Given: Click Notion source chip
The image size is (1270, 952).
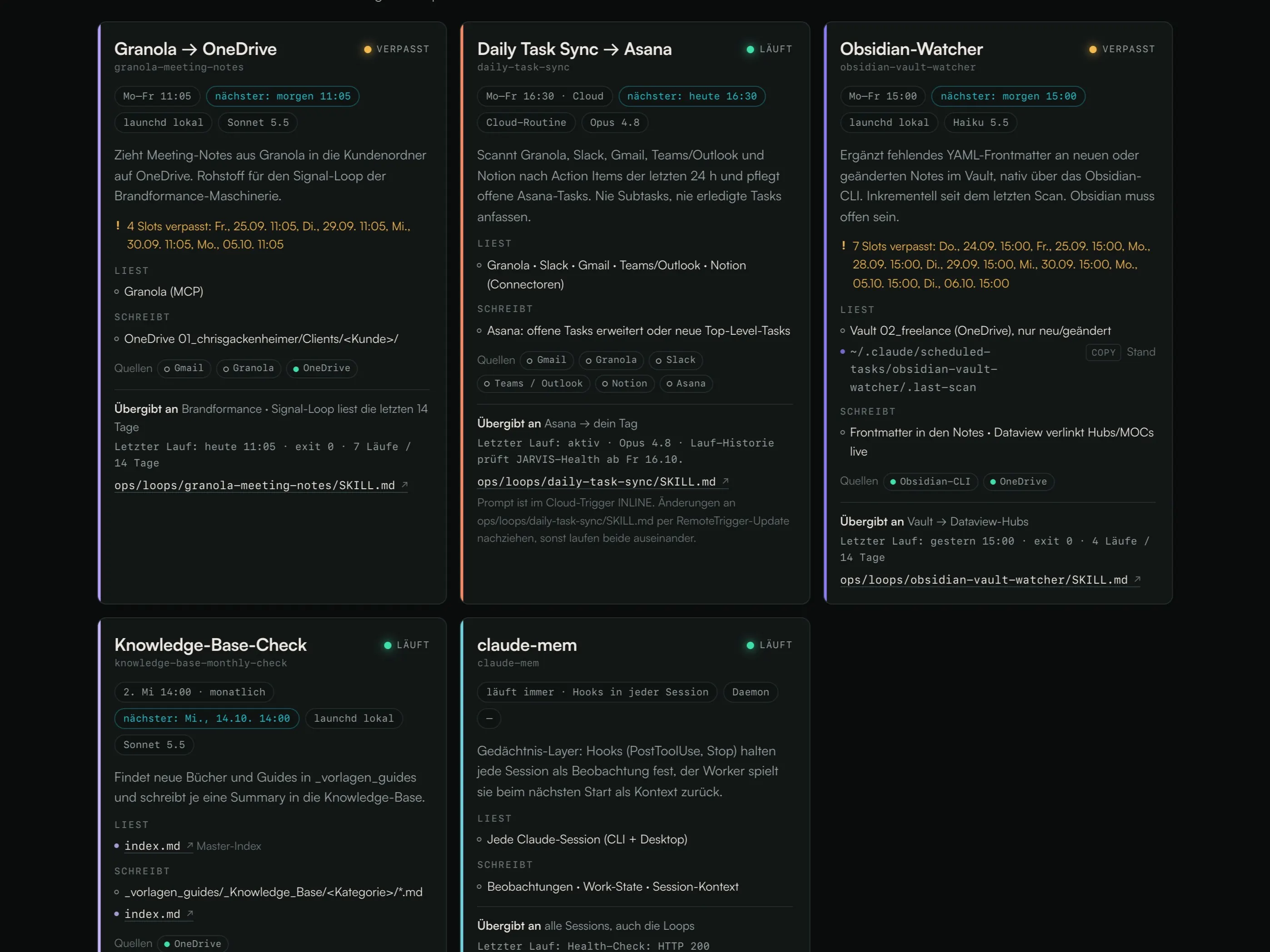Looking at the screenshot, I should pyautogui.click(x=625, y=384).
